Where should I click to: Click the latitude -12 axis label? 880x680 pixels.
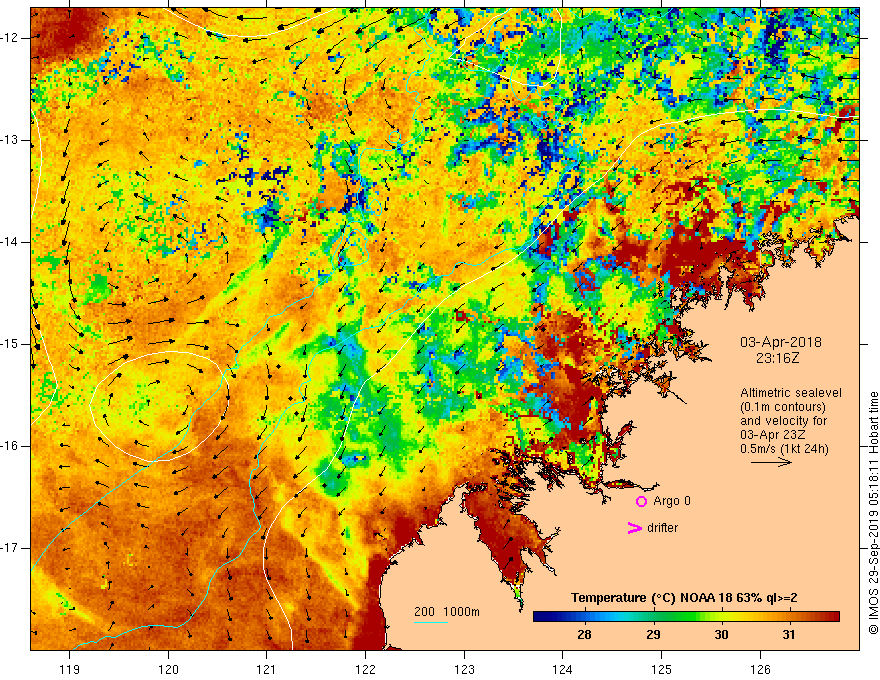10,38
